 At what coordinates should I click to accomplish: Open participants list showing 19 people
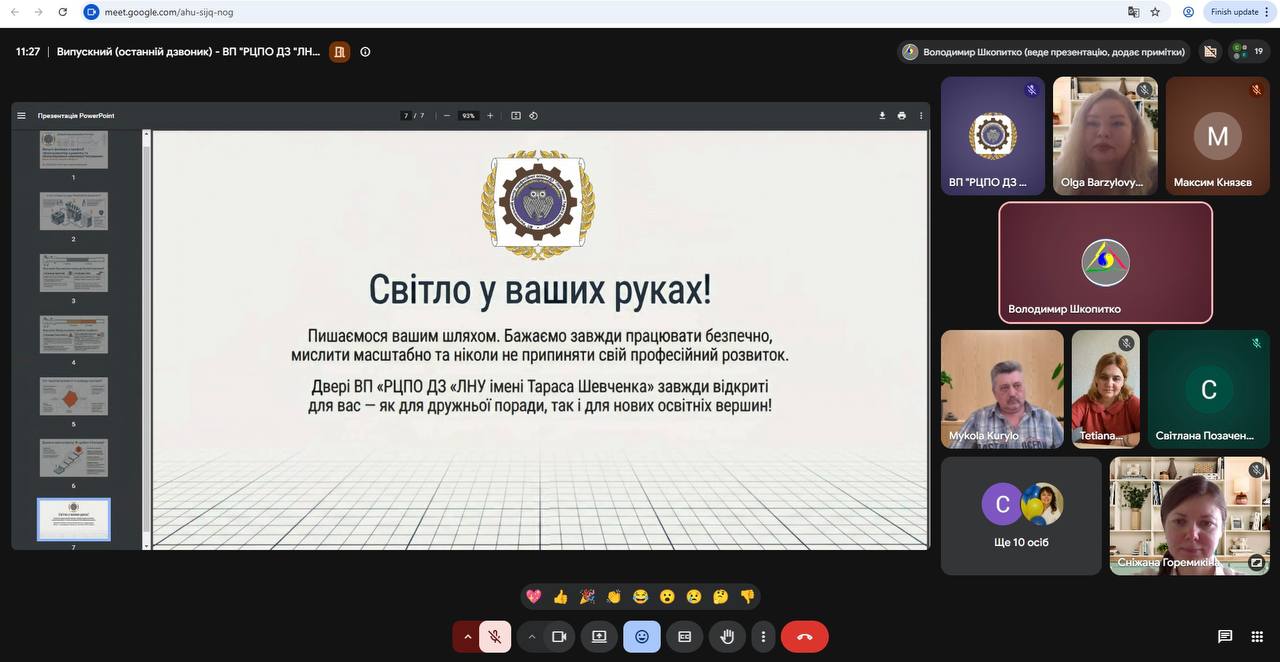tap(1250, 51)
